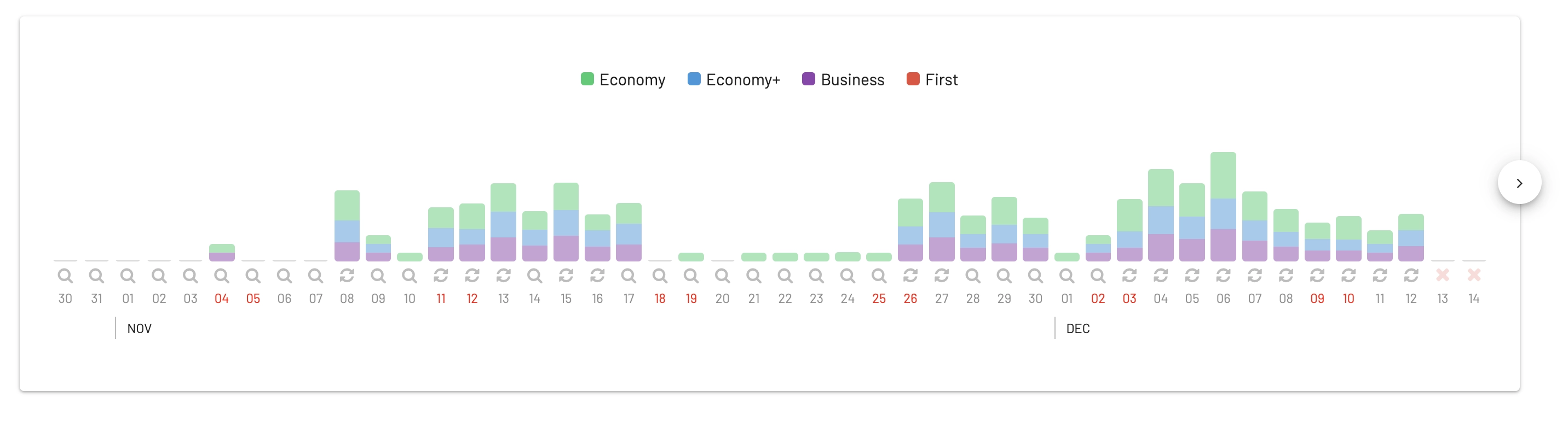
Task: Click the date label 25 in November
Action: 878,299
